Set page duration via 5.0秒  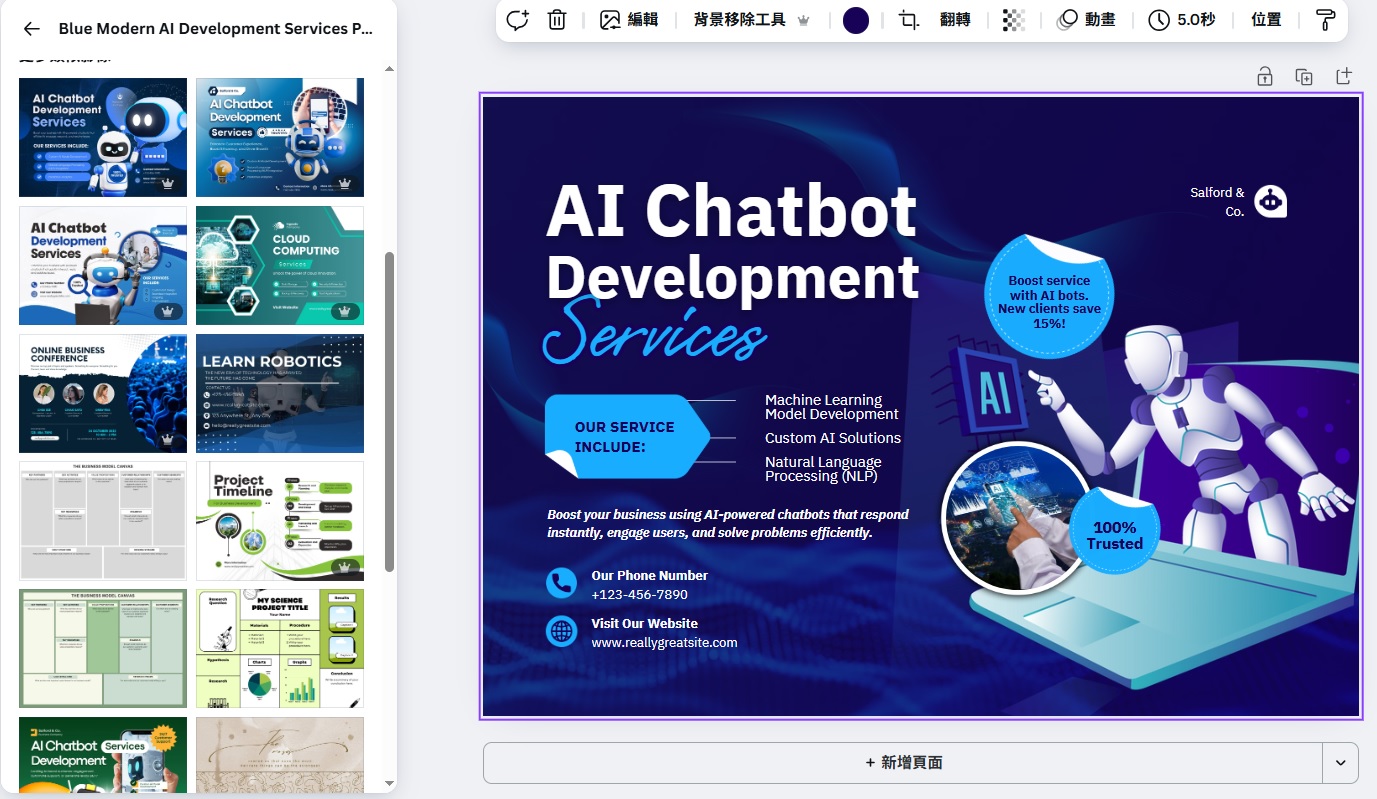[x=1182, y=19]
